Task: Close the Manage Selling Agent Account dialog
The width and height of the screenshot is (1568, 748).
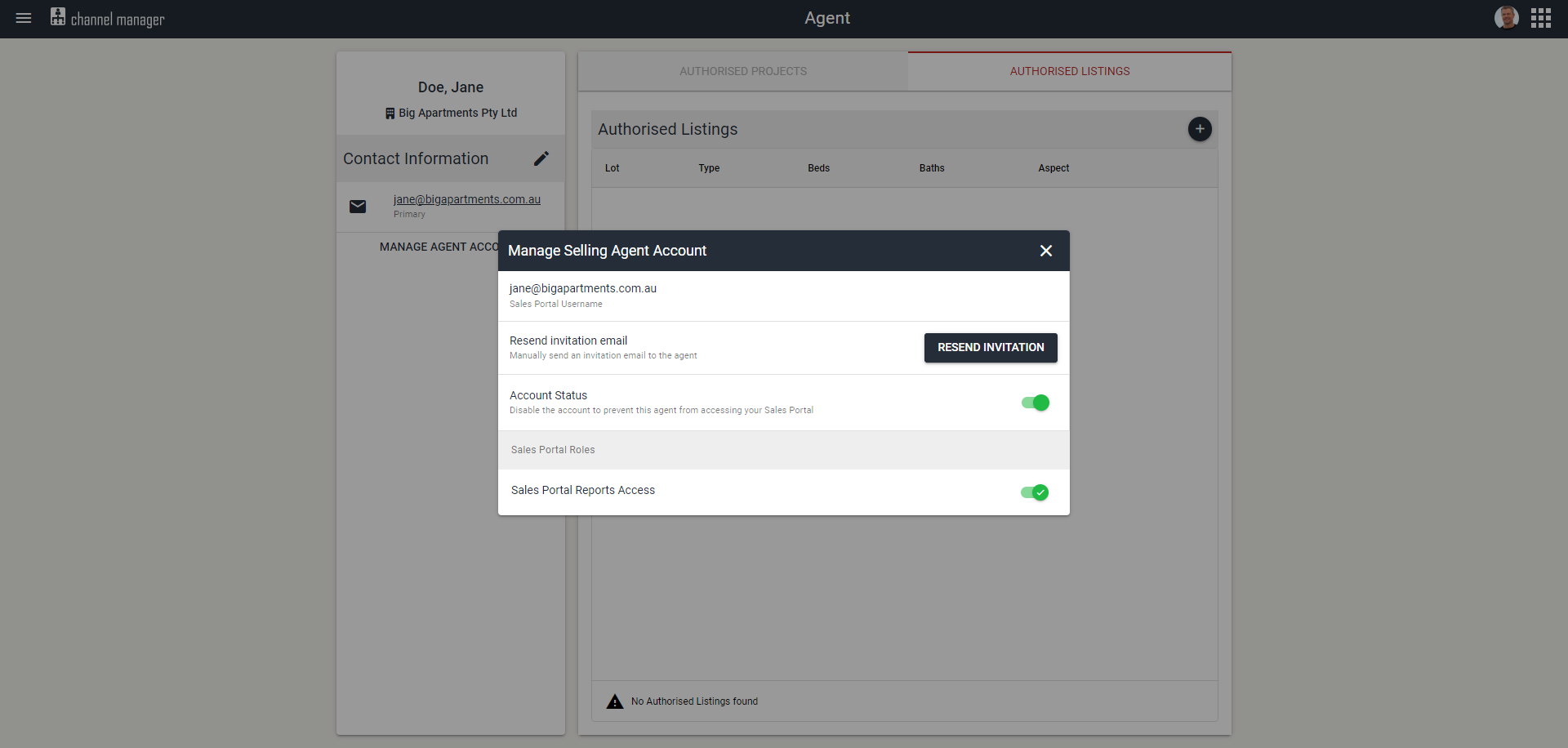Action: [1046, 251]
